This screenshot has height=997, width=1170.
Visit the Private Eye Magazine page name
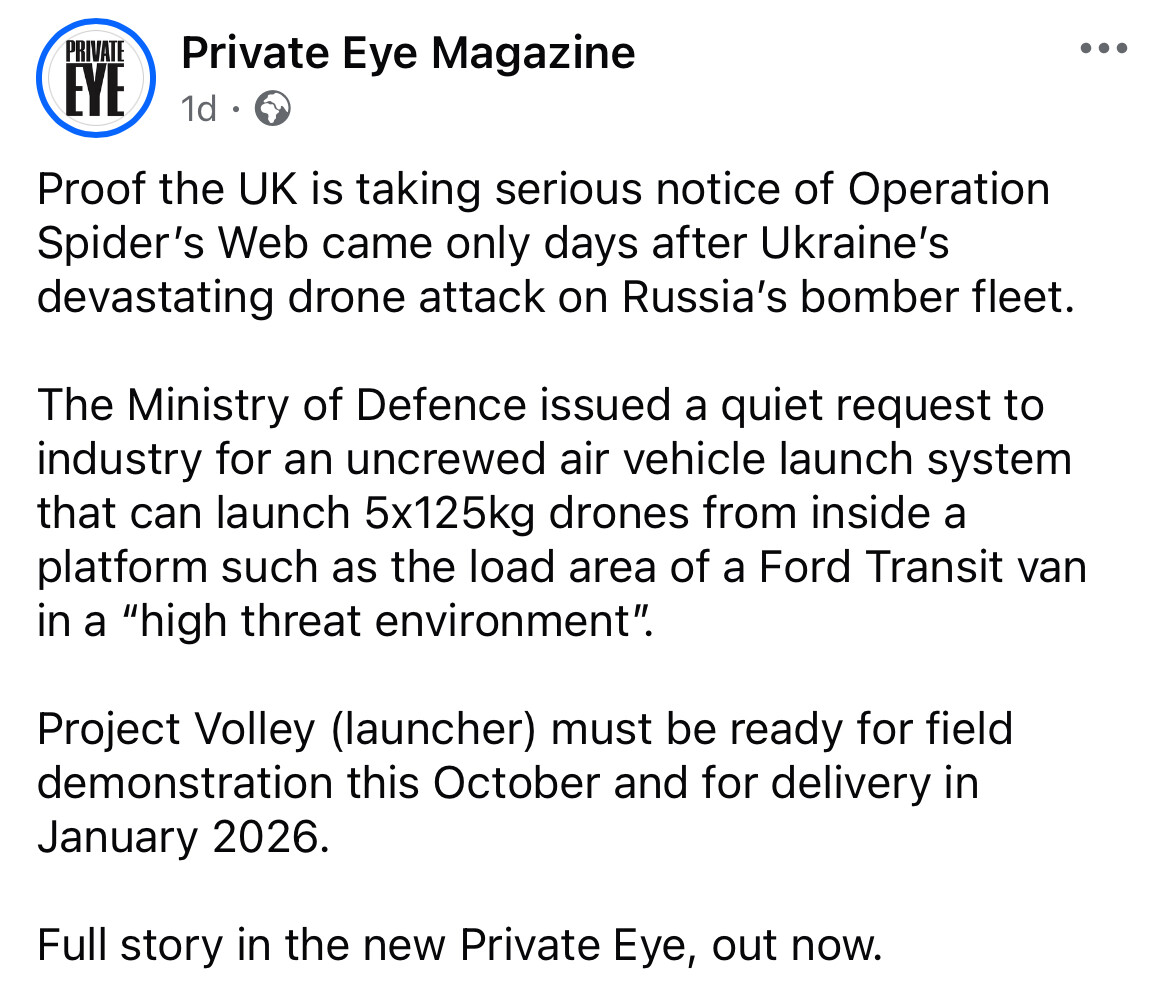point(408,53)
